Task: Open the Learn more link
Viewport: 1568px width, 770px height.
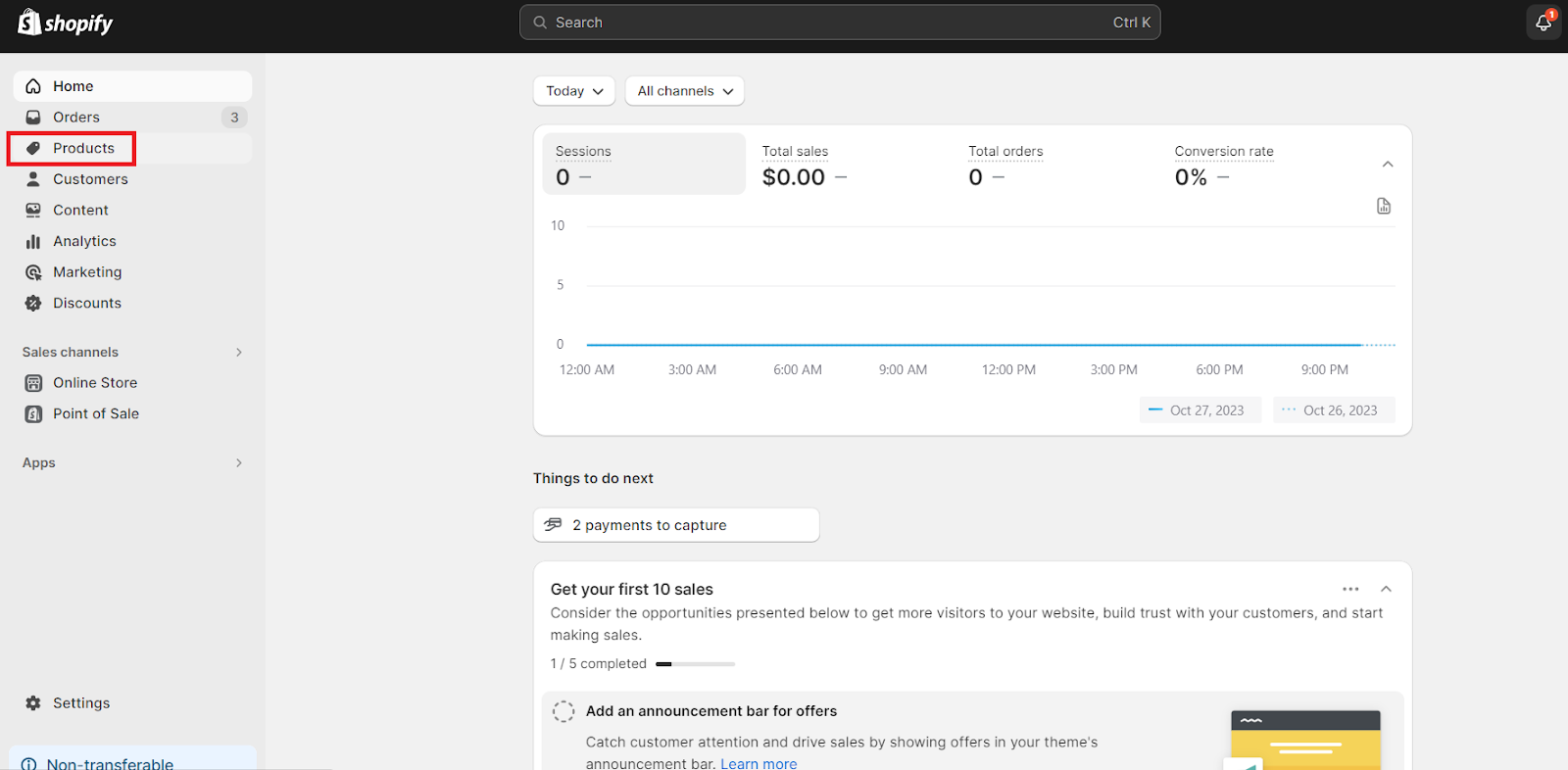Action: point(759,763)
